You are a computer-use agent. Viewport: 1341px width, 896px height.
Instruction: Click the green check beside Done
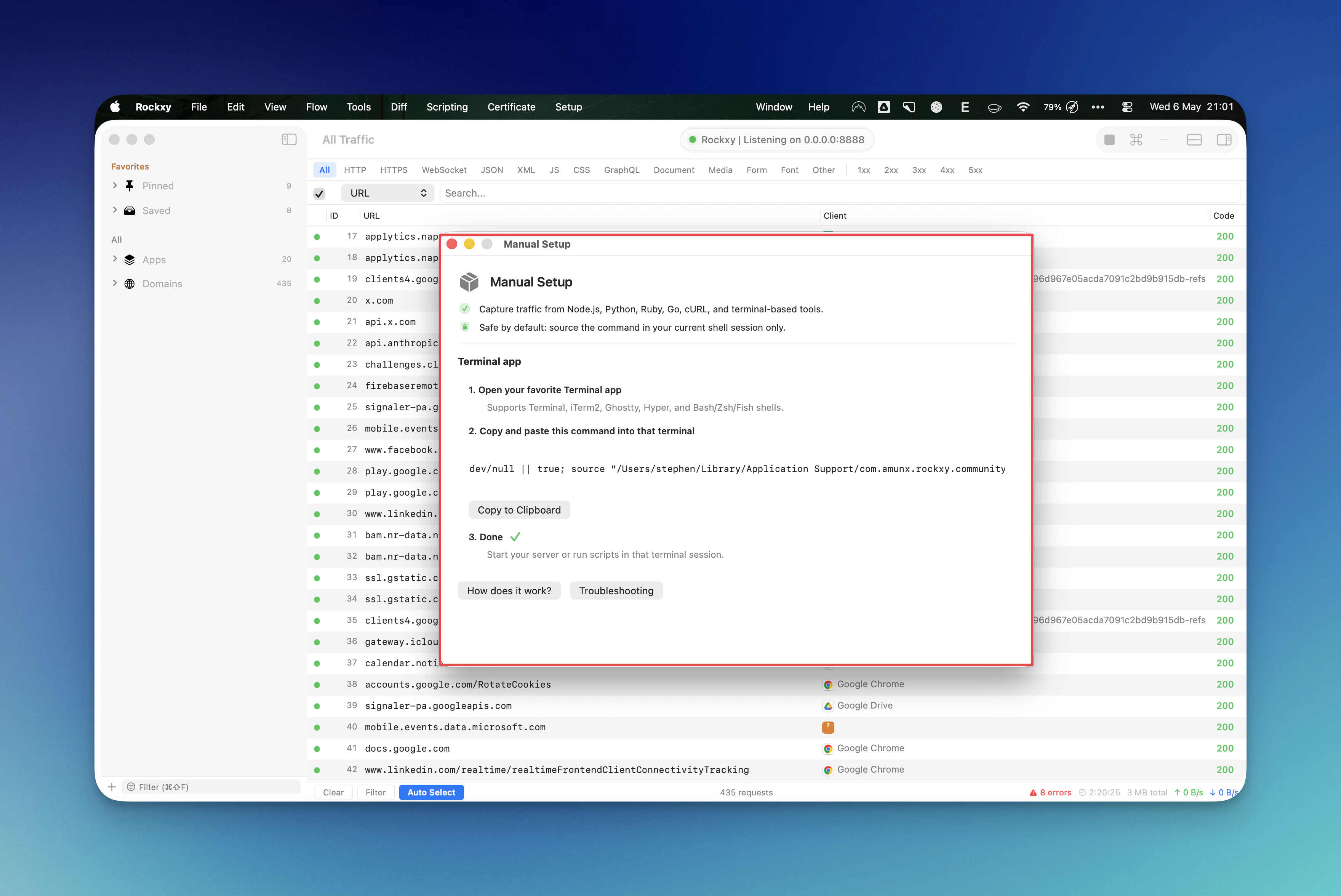(515, 536)
